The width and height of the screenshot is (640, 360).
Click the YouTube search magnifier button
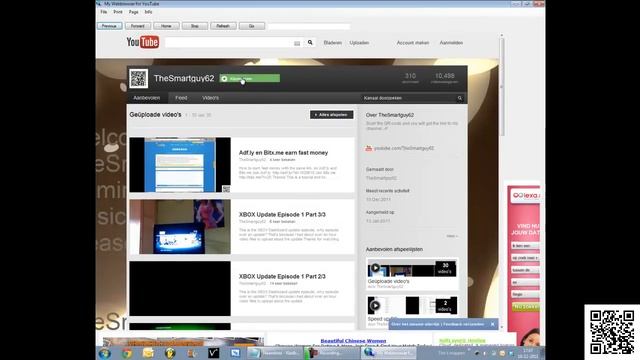pyautogui.click(x=310, y=42)
